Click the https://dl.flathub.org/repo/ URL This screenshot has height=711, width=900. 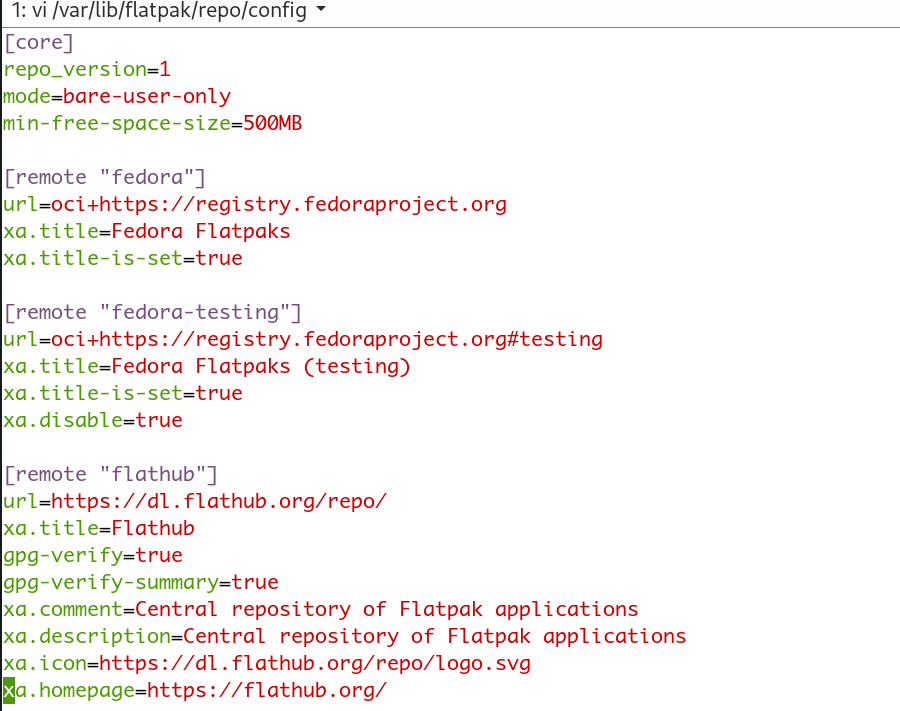tap(219, 502)
